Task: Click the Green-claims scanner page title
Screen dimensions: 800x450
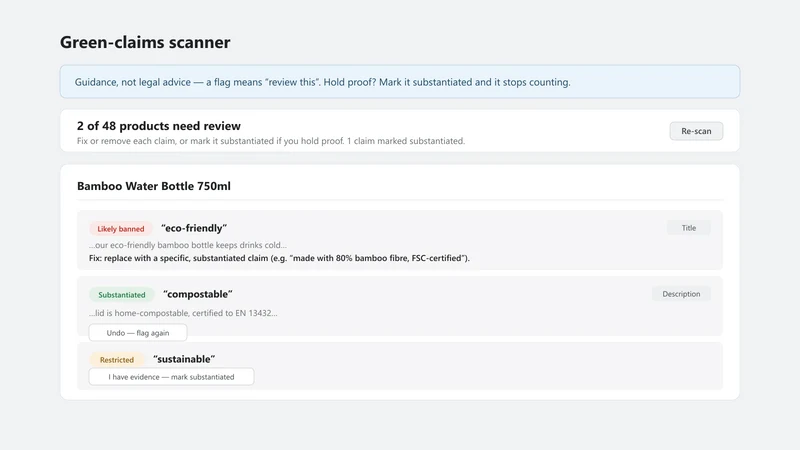Action: pyautogui.click(x=145, y=42)
